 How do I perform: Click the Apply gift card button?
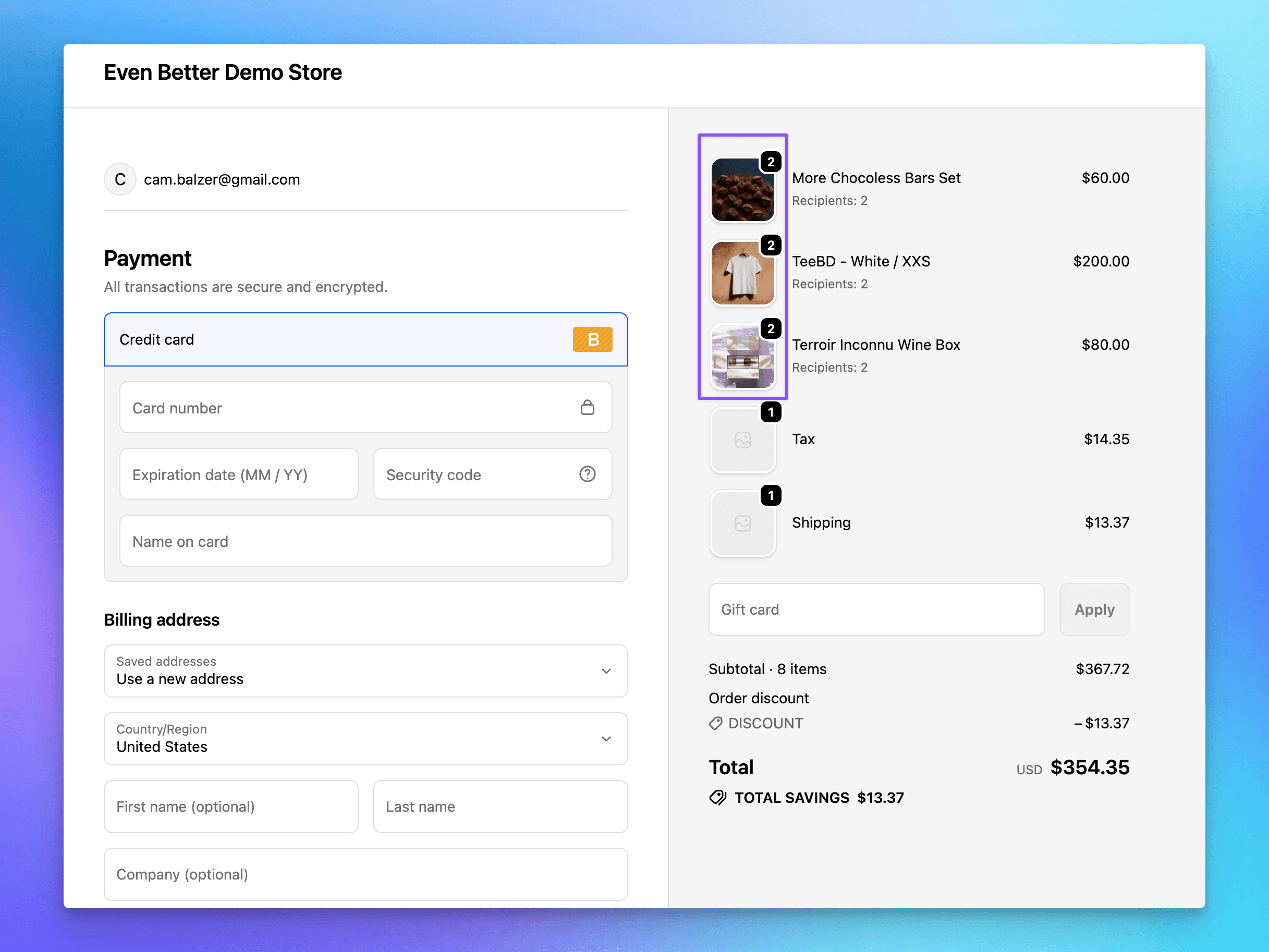click(1094, 609)
